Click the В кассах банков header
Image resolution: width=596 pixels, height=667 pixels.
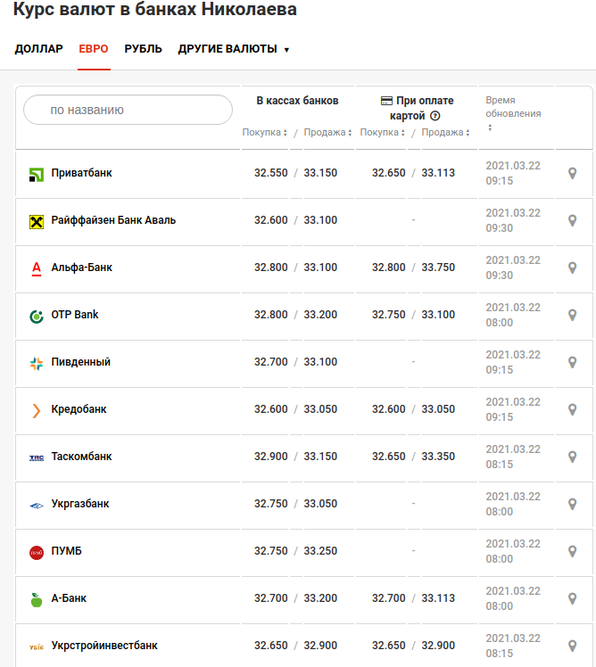pyautogui.click(x=297, y=101)
